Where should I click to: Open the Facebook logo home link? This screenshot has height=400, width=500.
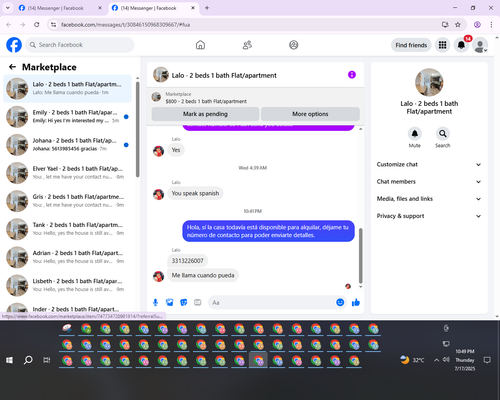14,45
